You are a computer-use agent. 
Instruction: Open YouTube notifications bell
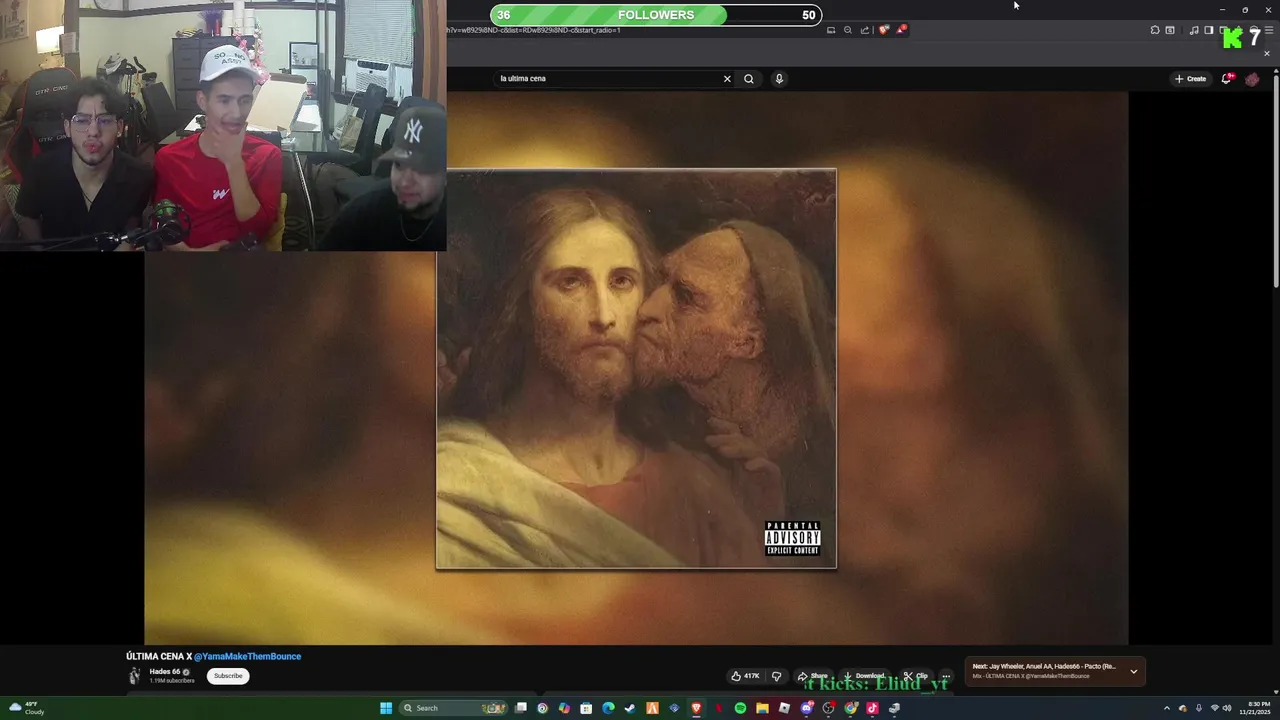click(x=1227, y=79)
